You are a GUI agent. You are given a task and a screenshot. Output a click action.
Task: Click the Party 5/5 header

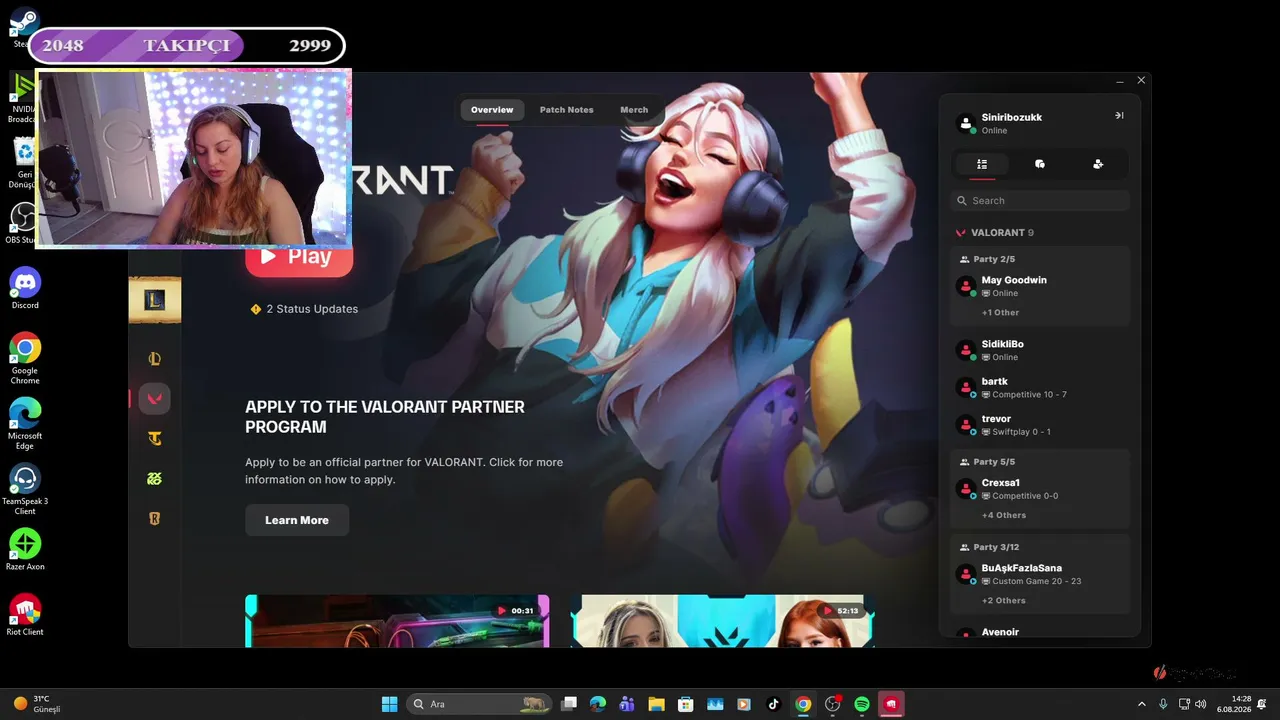coord(987,462)
